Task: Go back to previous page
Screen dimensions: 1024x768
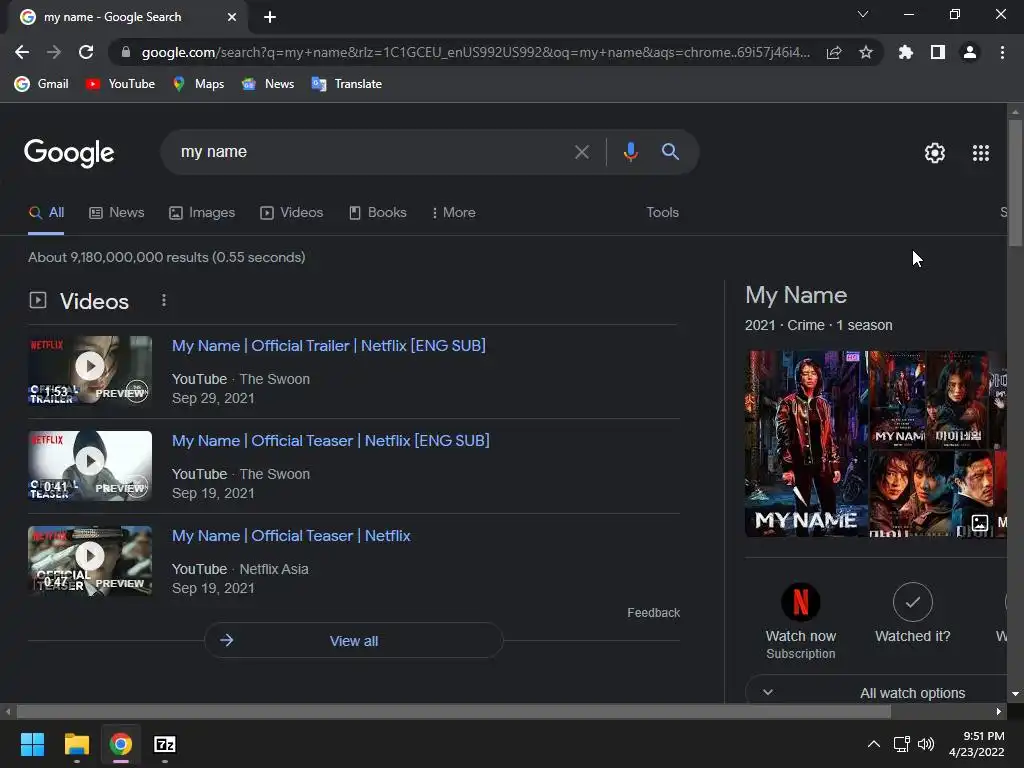Action: (22, 52)
